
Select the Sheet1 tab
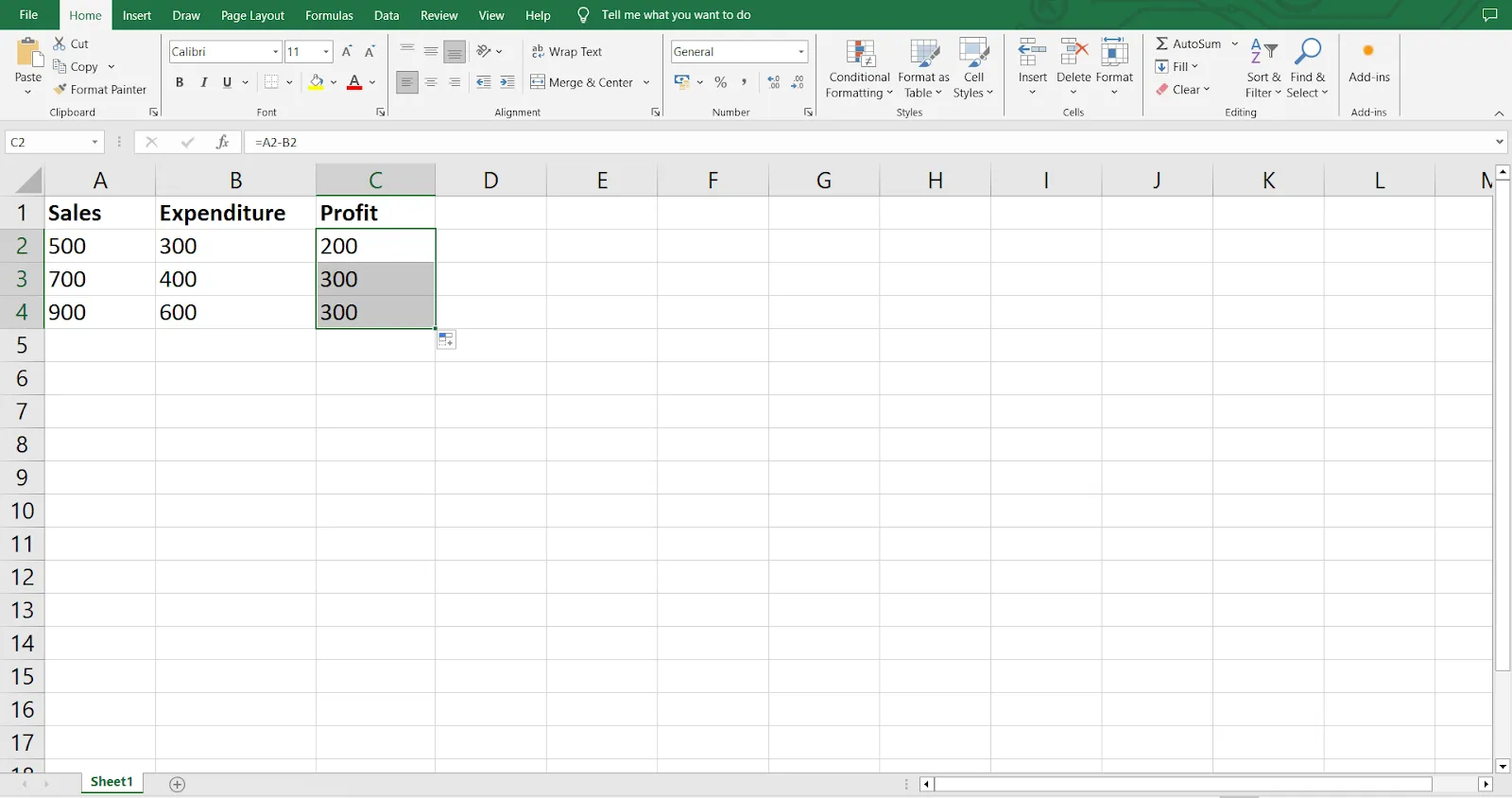click(112, 782)
